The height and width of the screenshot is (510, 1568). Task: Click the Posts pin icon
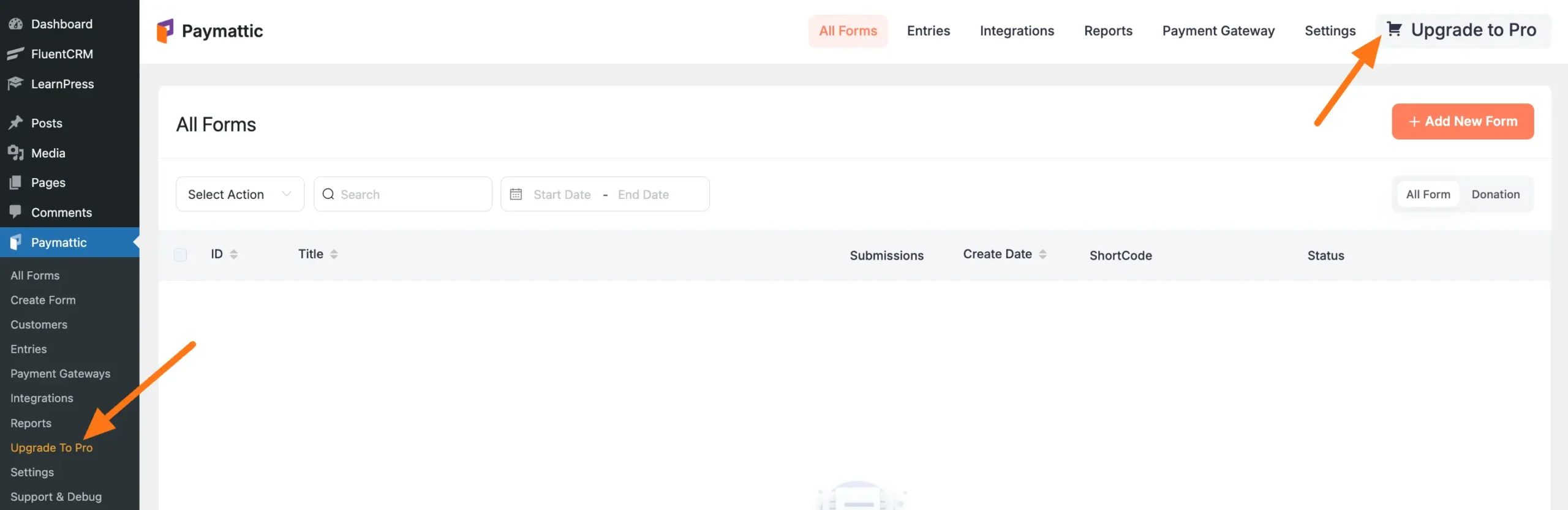[x=16, y=122]
